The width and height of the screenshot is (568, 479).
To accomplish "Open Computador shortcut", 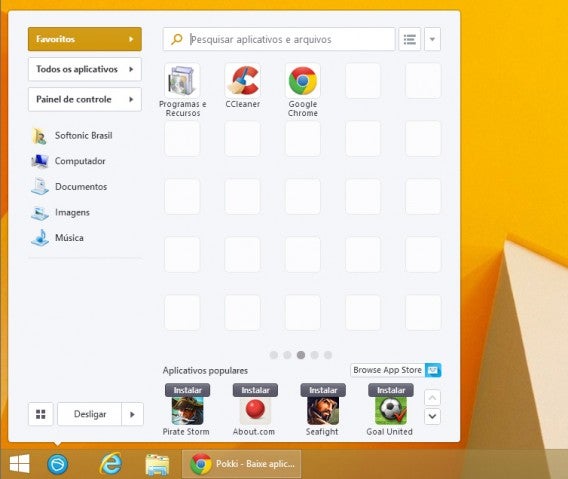I will pos(69,161).
